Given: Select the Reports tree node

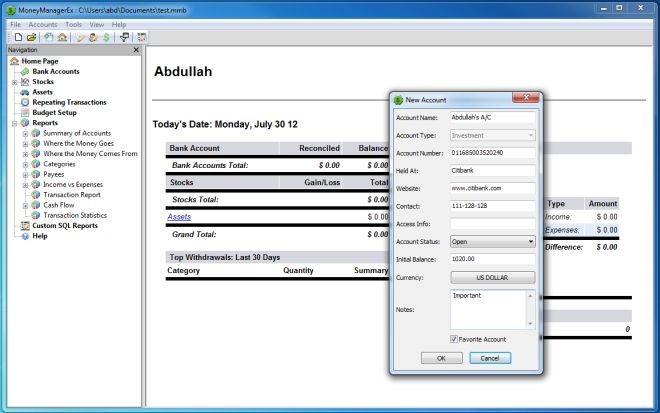Looking at the screenshot, I should 45,123.
